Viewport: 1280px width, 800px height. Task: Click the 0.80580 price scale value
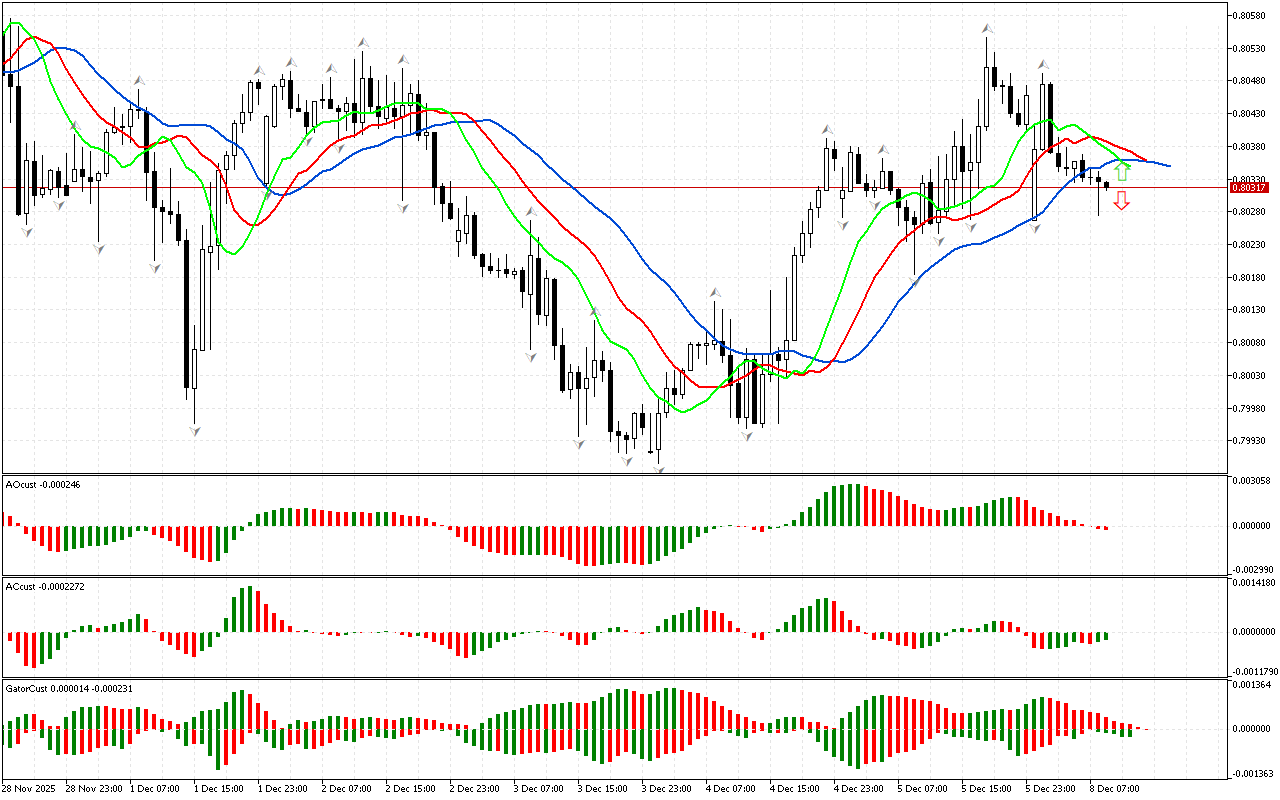click(x=1251, y=15)
